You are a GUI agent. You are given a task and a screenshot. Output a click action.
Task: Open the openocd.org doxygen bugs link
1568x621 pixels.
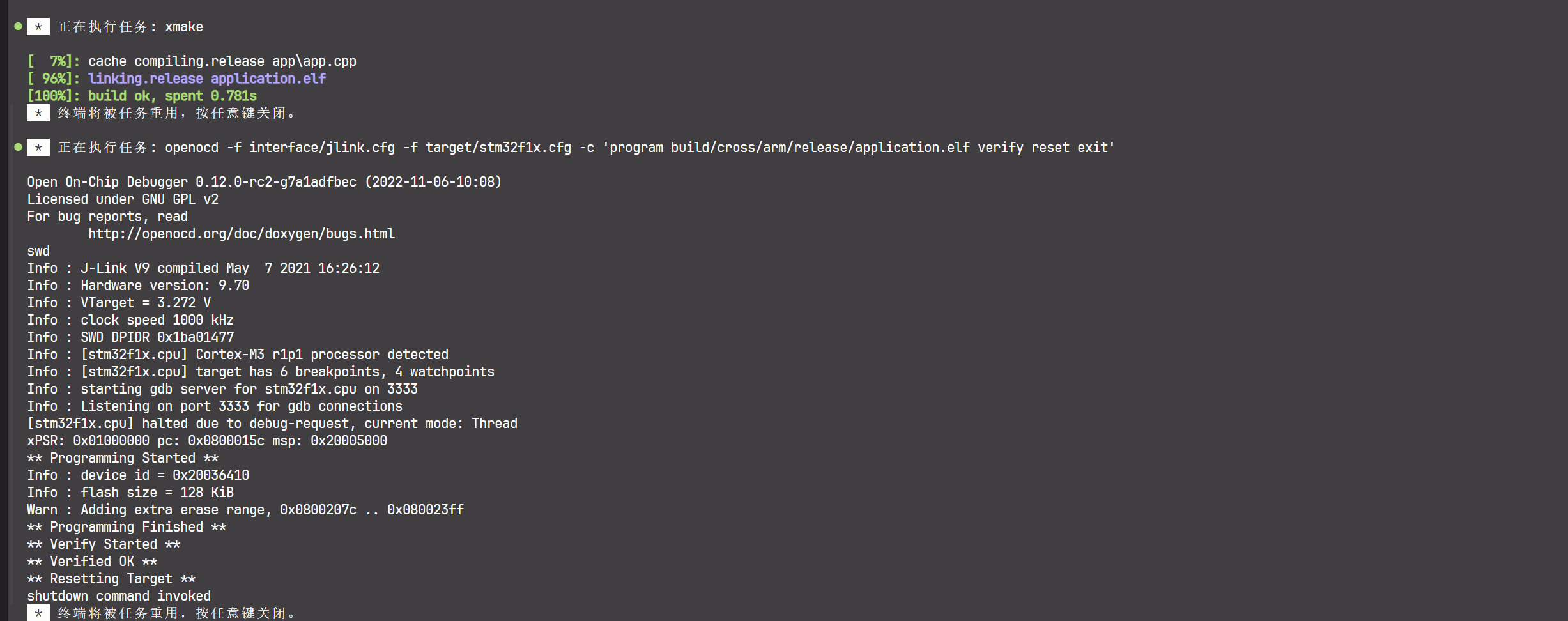242,234
